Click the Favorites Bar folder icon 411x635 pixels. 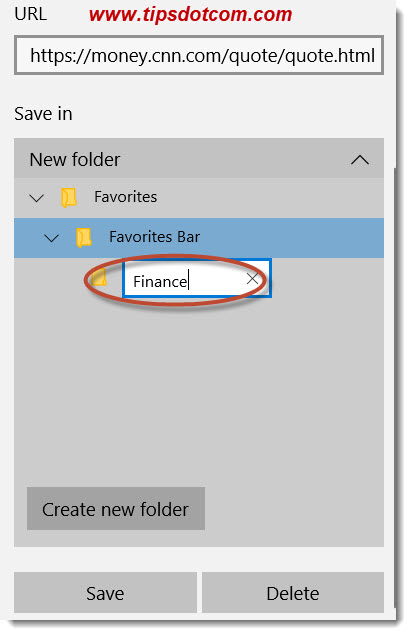[x=84, y=237]
